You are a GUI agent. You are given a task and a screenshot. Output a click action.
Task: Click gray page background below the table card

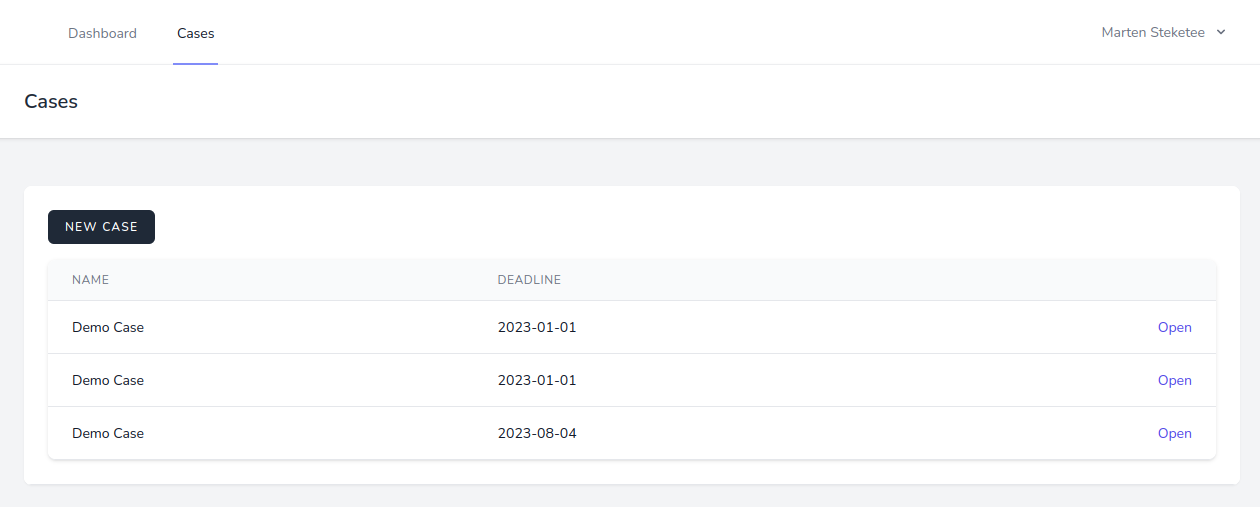point(630,496)
